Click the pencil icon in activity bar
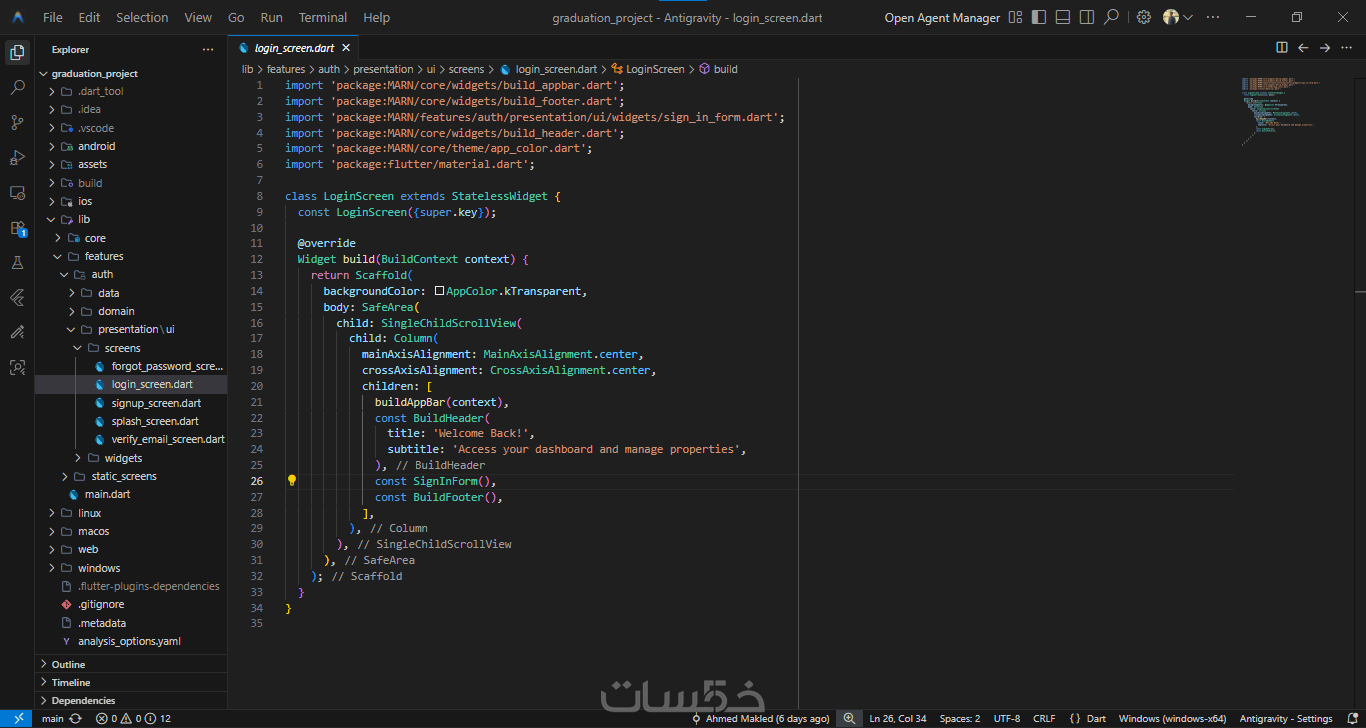Viewport: 1366px width, 728px height. click(x=17, y=332)
